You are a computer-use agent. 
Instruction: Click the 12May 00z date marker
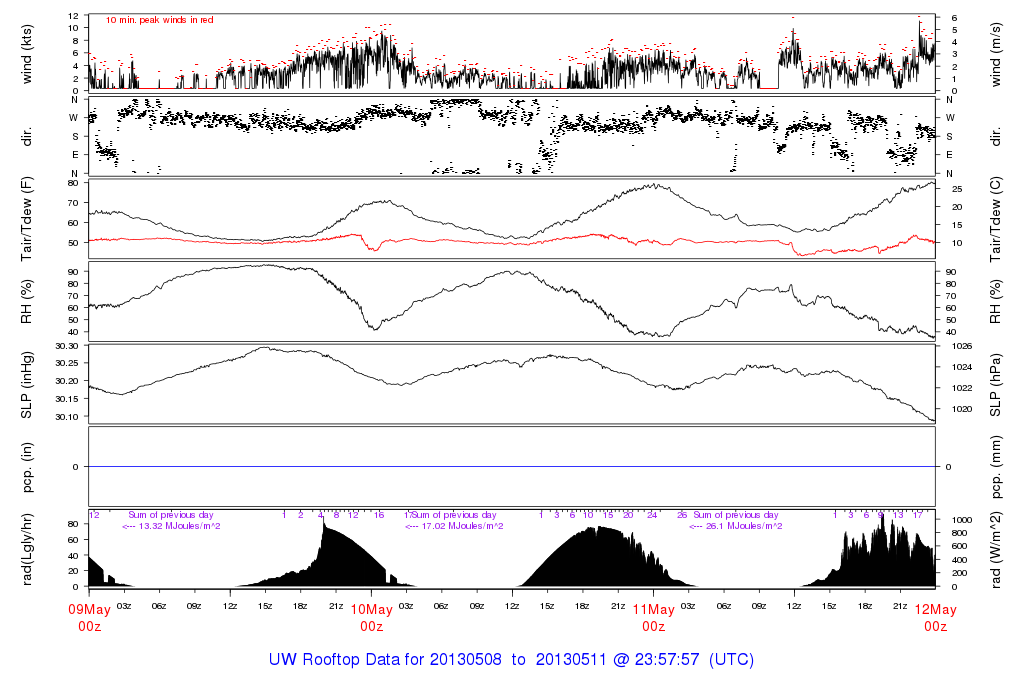click(935, 617)
